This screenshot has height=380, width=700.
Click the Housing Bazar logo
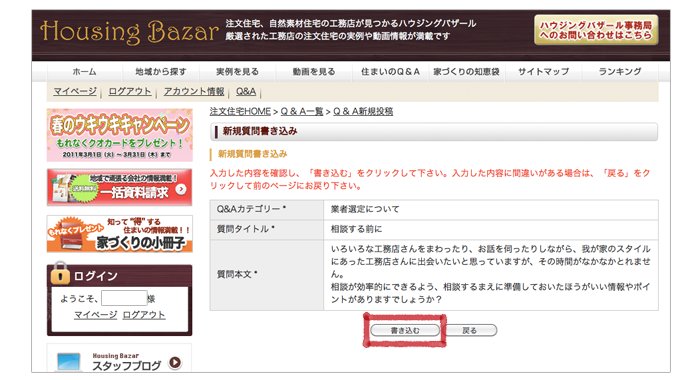click(x=129, y=32)
